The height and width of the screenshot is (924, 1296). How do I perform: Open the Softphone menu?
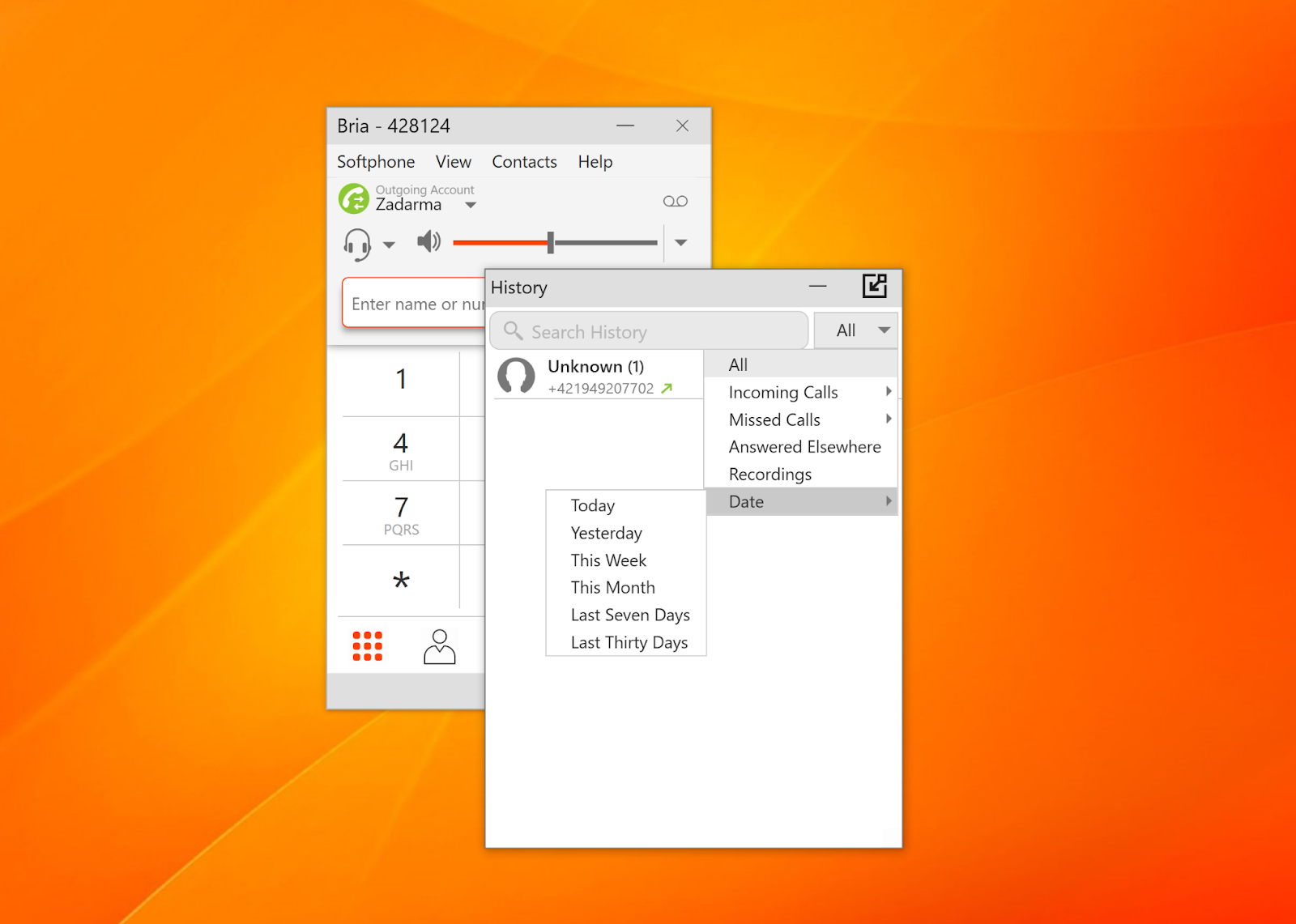[x=376, y=162]
